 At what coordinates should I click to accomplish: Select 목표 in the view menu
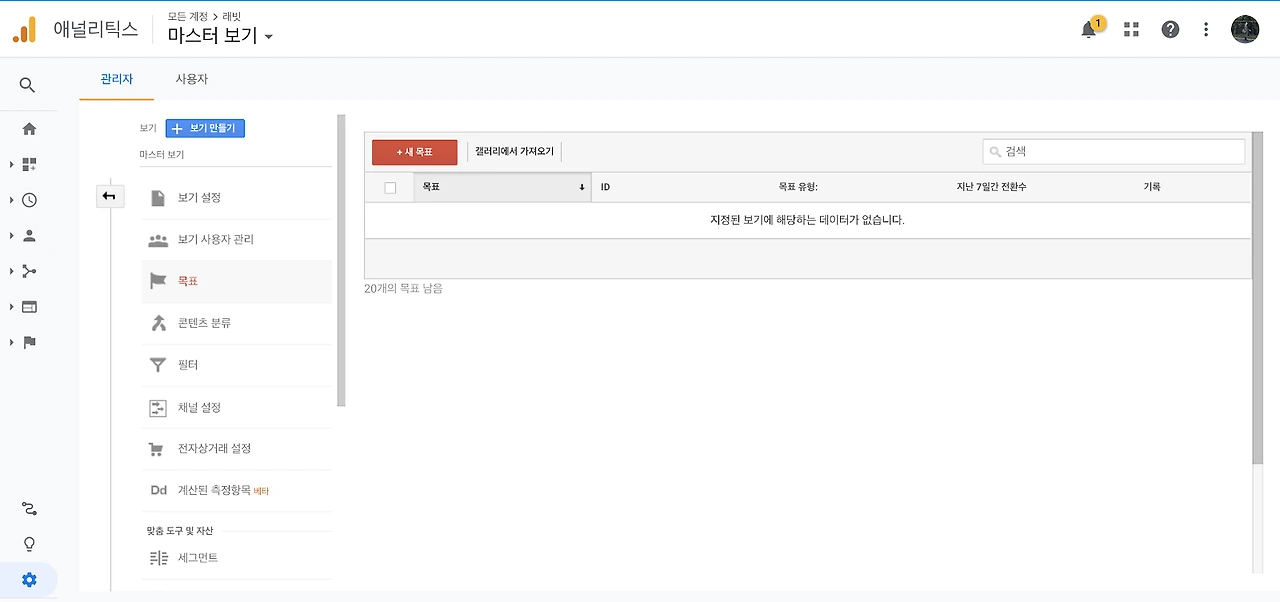(x=237, y=282)
